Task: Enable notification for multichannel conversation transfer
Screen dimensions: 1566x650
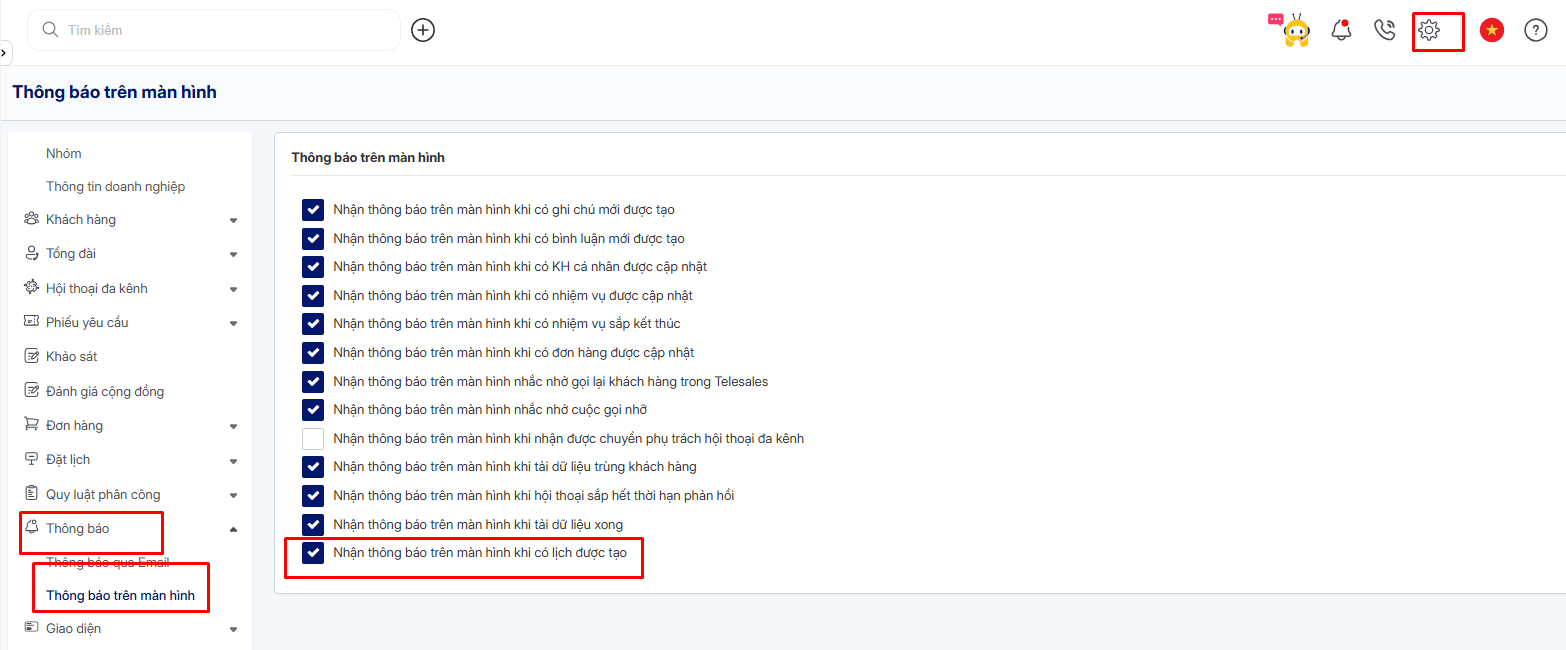Action: point(313,439)
